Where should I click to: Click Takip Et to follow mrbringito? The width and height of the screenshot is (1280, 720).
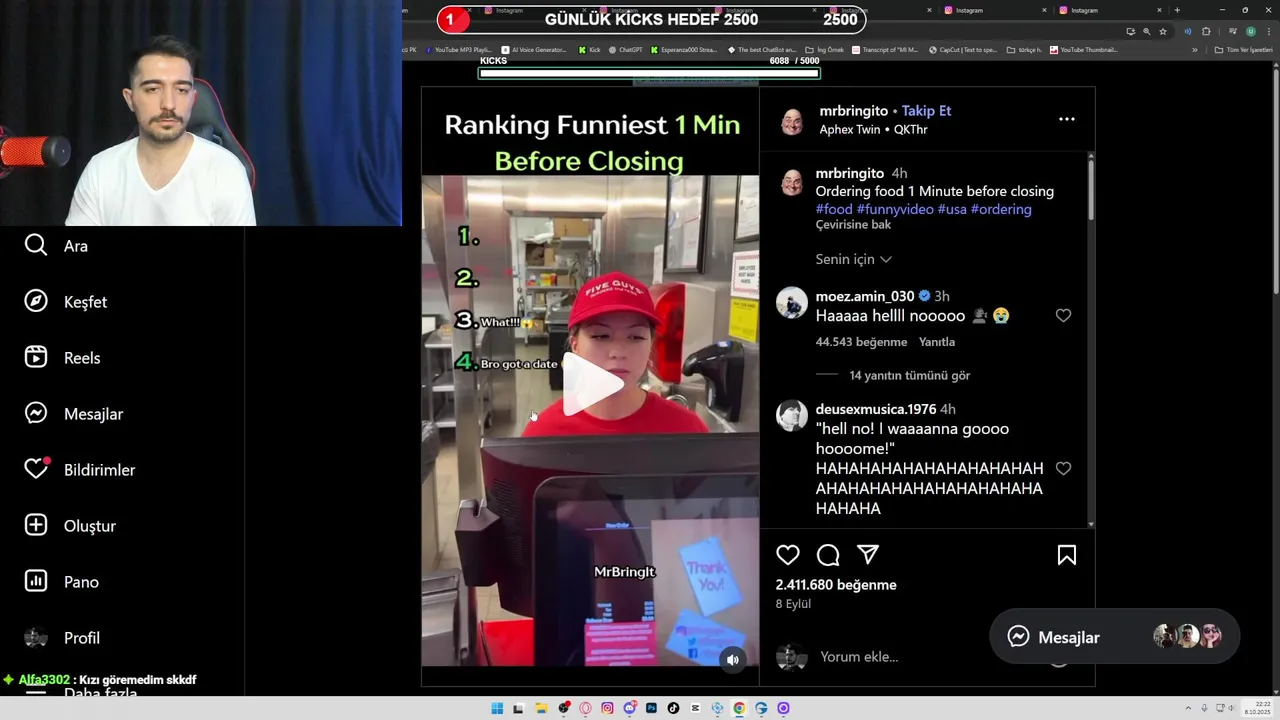[x=926, y=111]
